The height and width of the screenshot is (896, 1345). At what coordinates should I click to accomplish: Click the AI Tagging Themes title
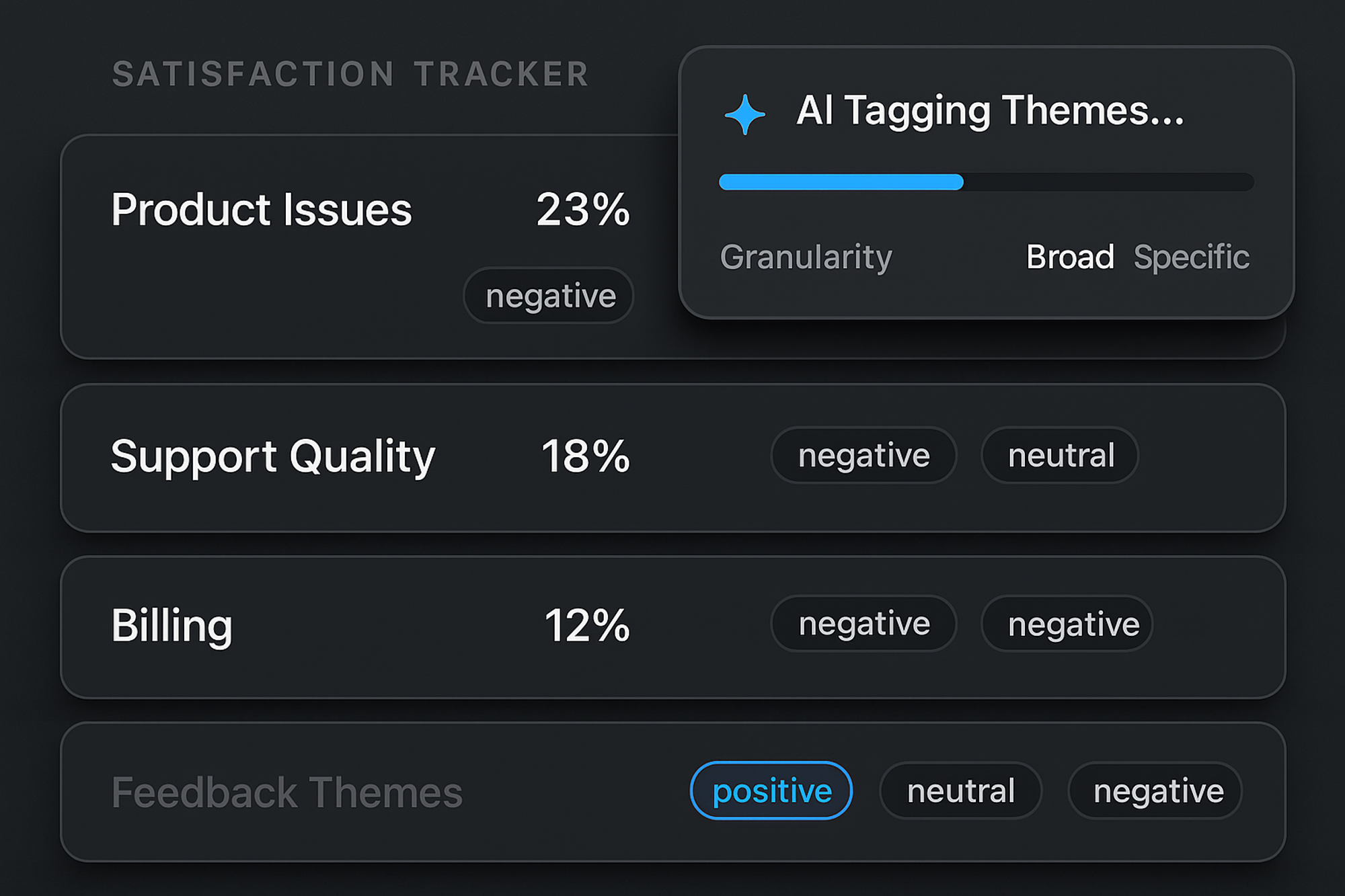(x=990, y=110)
